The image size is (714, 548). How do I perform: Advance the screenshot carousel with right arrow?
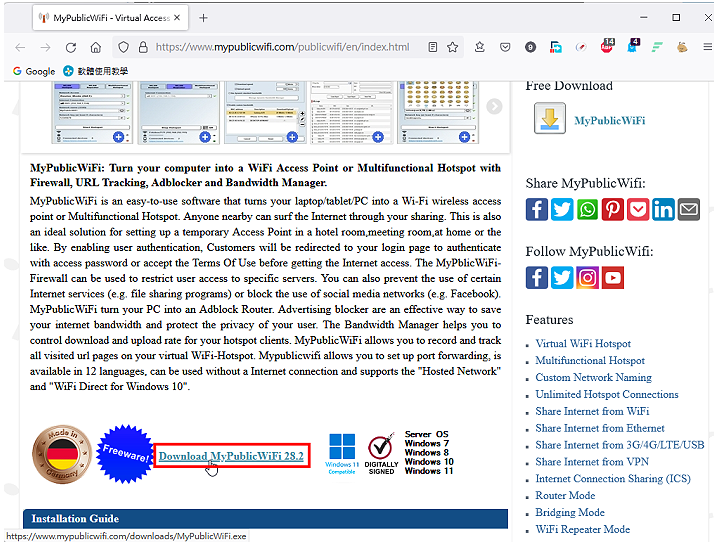[x=494, y=106]
